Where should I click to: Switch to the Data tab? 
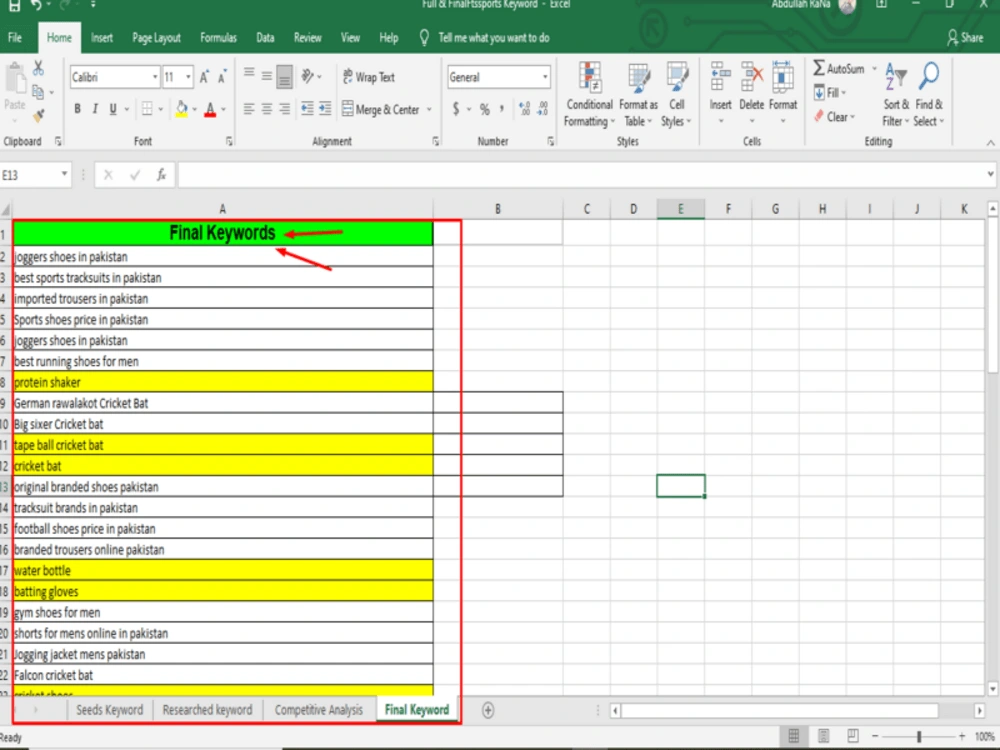[x=265, y=38]
